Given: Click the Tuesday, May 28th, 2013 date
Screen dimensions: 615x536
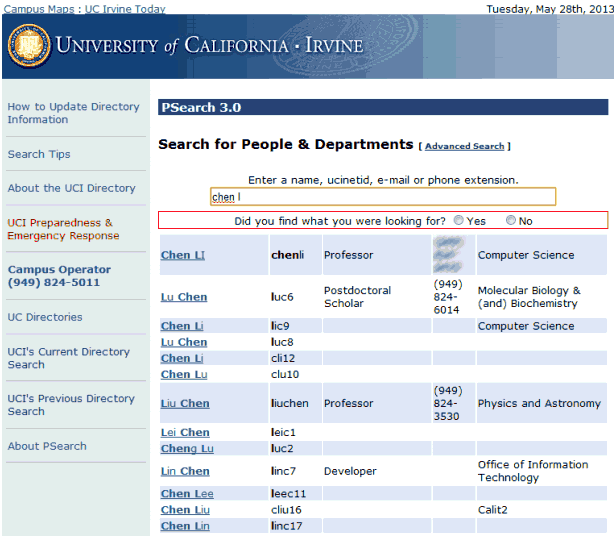Looking at the screenshot, I should click(x=550, y=9).
